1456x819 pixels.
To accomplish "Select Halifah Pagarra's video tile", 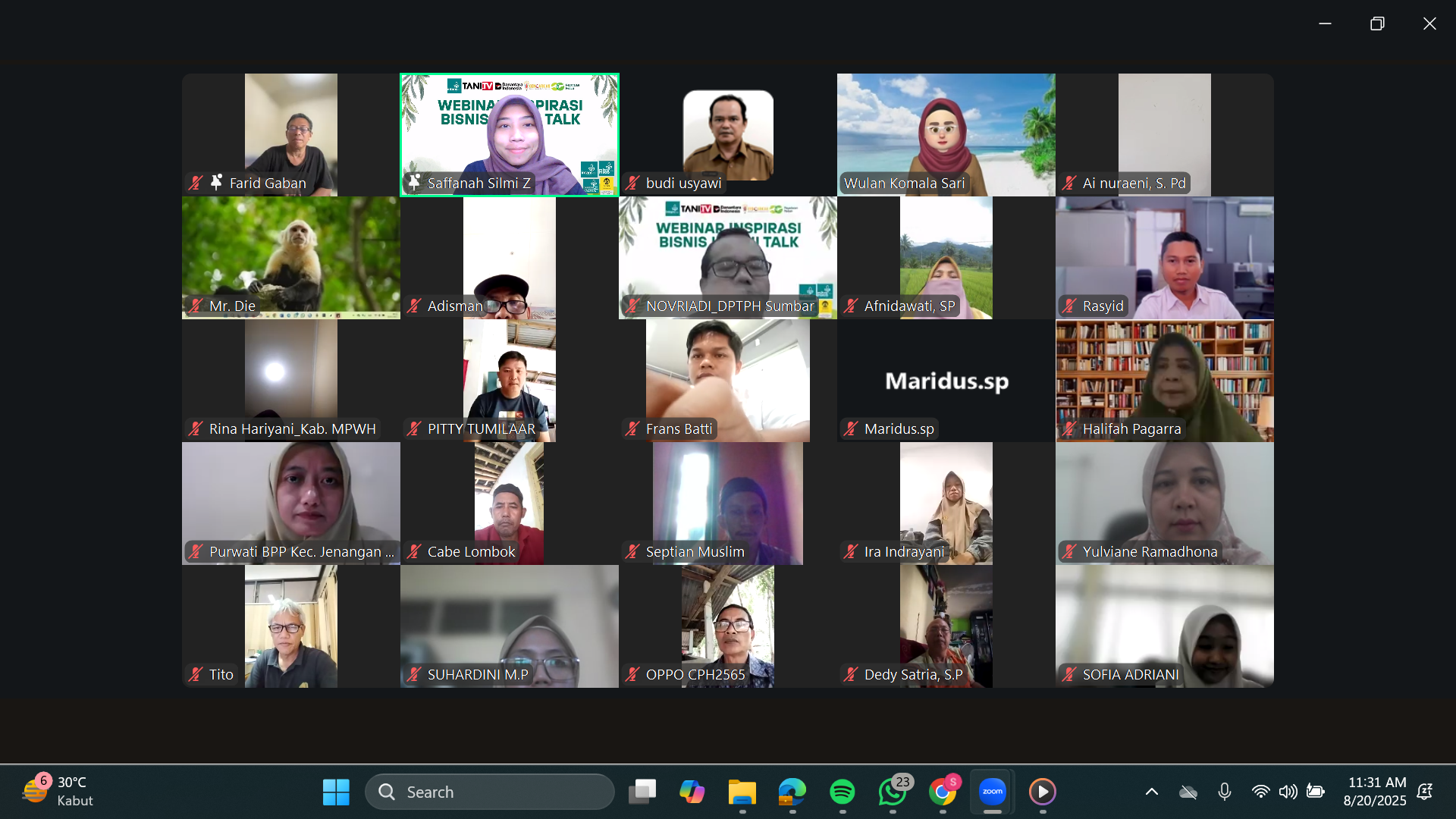I will pos(1164,381).
